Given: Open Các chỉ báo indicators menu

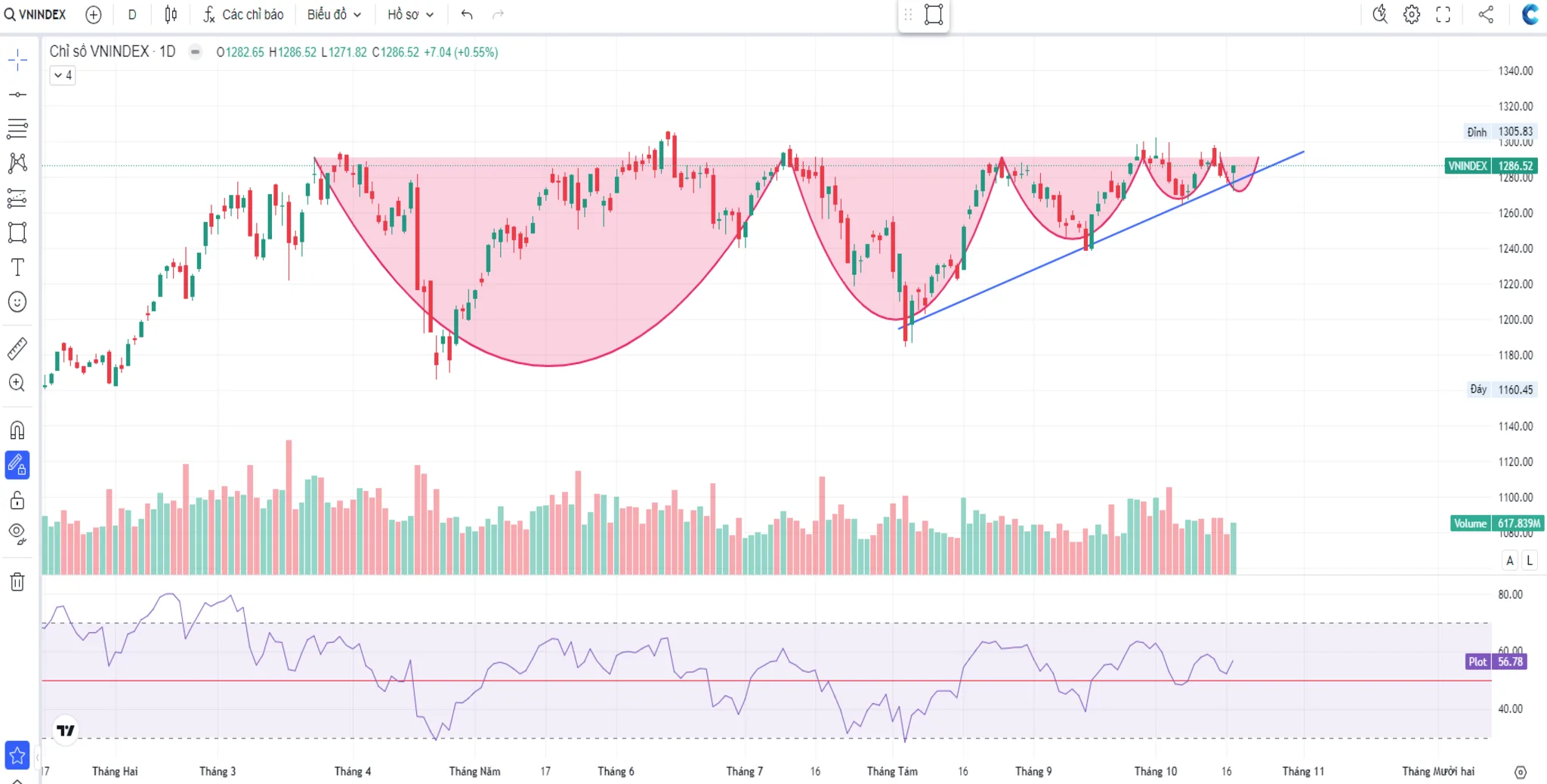Looking at the screenshot, I should point(244,14).
